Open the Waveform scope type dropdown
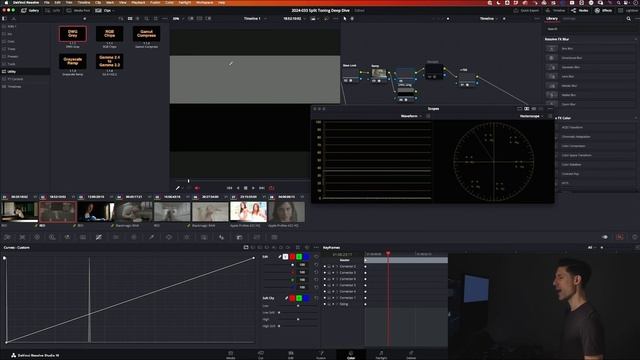This screenshot has width=640, height=360. pyautogui.click(x=411, y=116)
